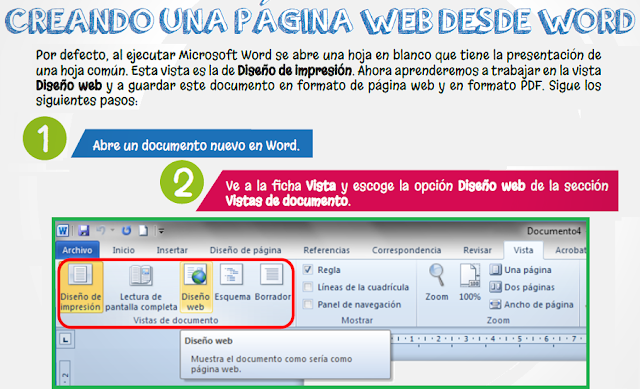This screenshot has height=389, width=640.
Task: Click the Zoom group label in the ribbon
Action: tap(498, 320)
